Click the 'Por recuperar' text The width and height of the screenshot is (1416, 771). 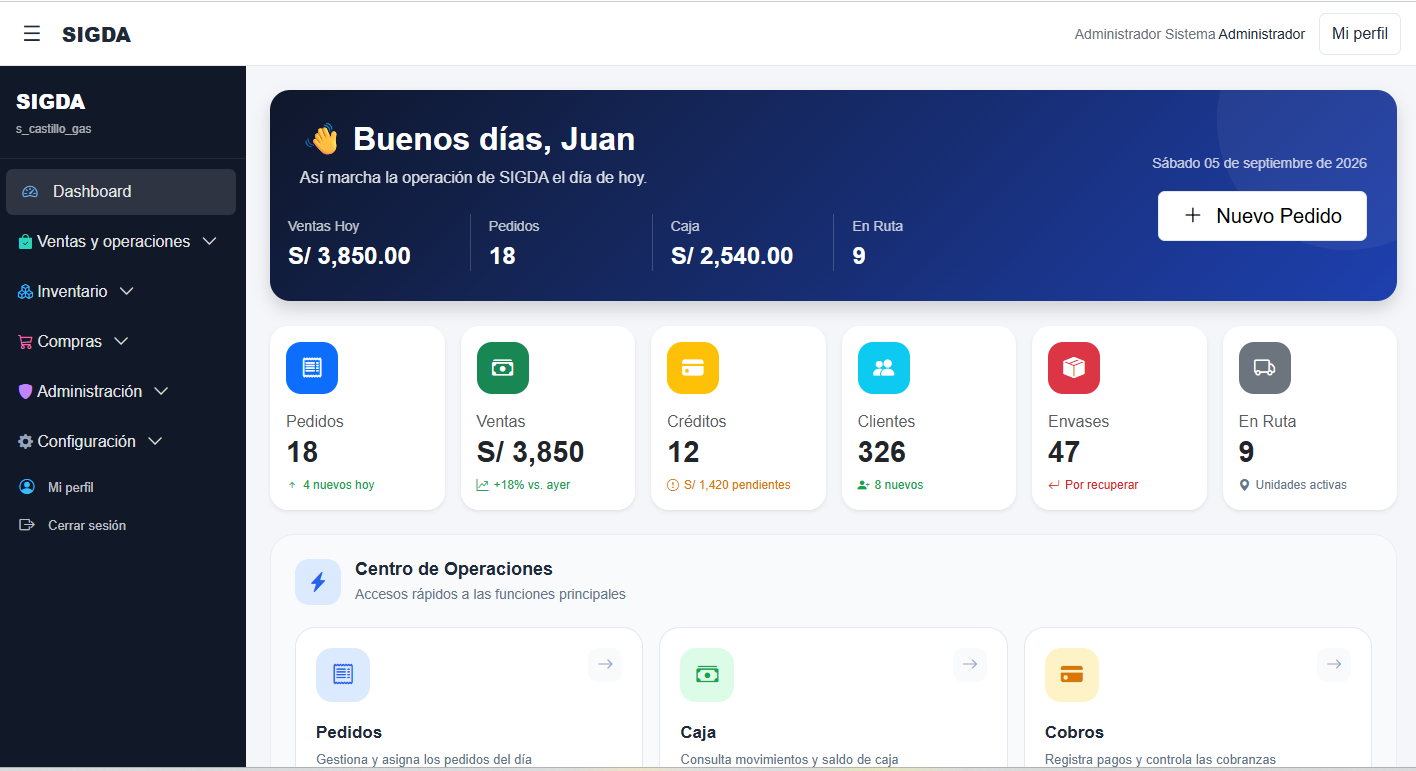1102,485
